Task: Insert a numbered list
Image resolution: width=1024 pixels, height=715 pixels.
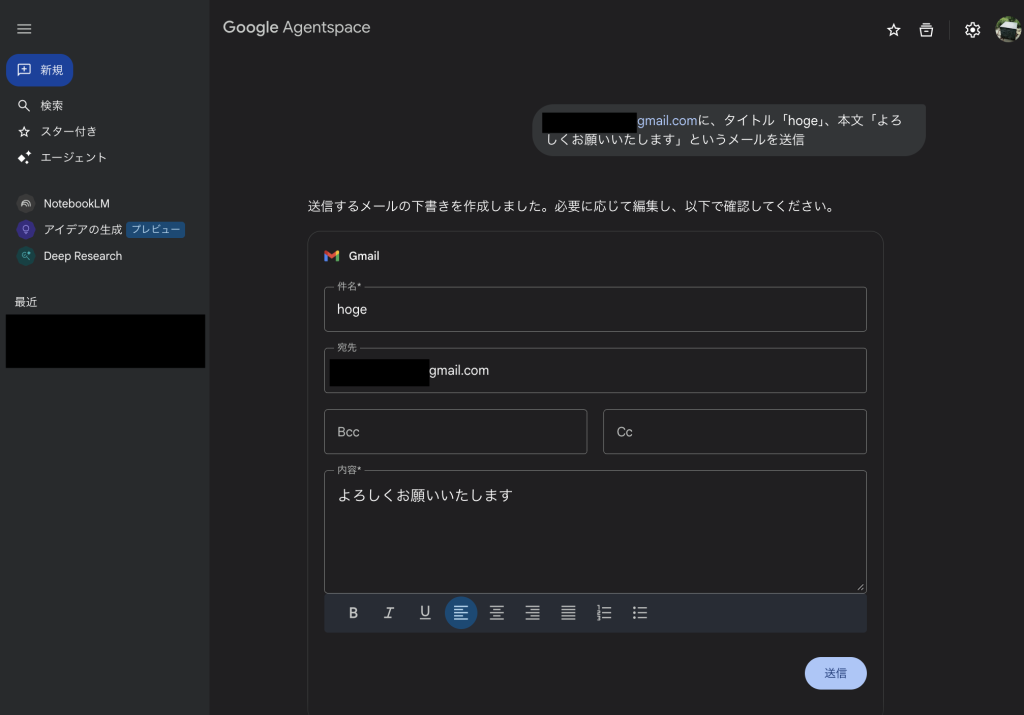Action: pos(604,613)
